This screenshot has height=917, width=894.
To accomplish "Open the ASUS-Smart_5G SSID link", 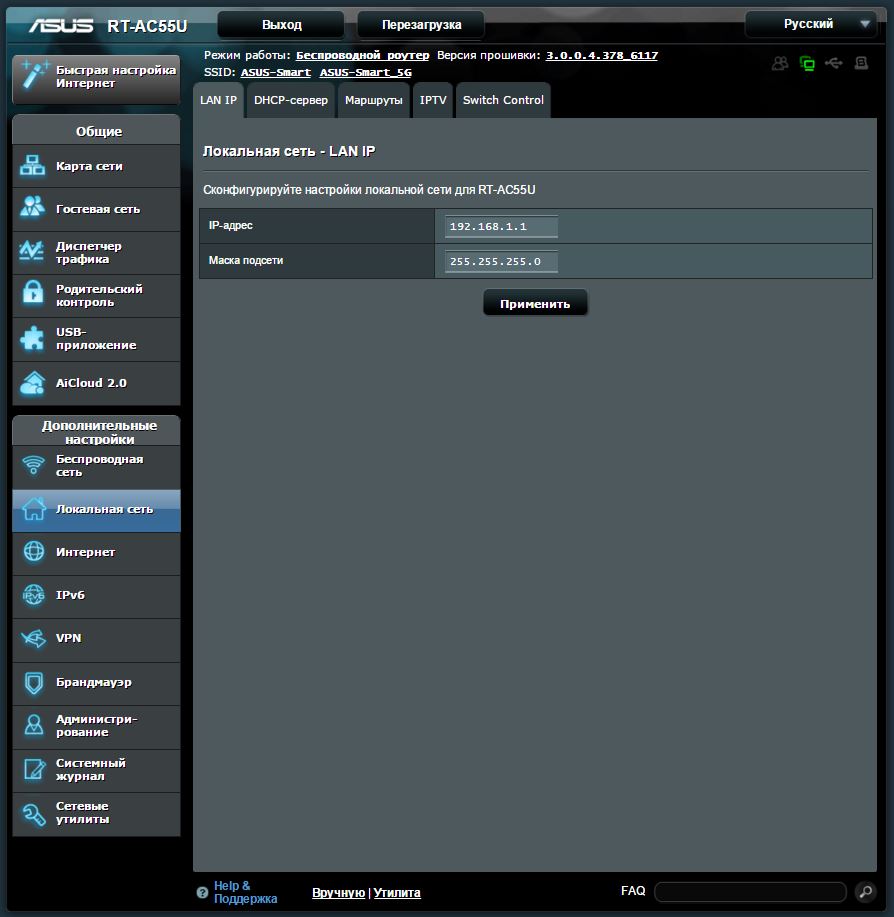I will (365, 73).
